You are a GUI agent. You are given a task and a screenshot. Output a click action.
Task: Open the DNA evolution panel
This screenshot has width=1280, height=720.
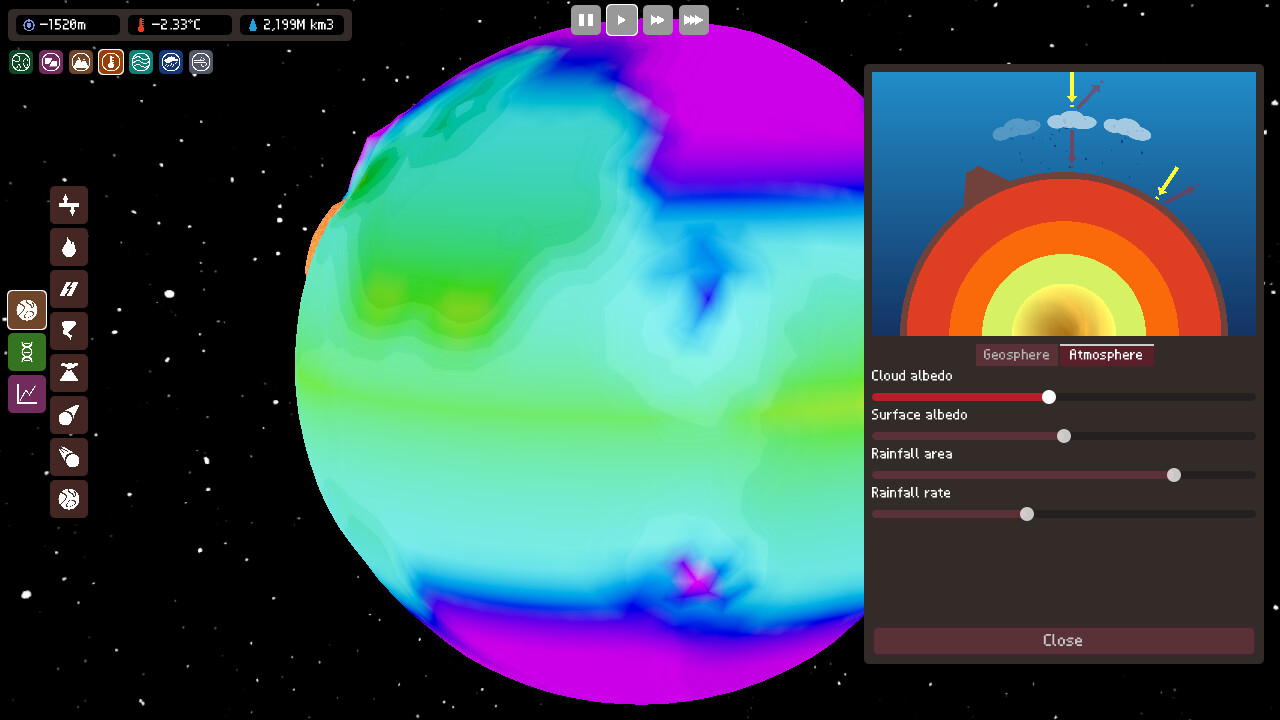(26, 351)
